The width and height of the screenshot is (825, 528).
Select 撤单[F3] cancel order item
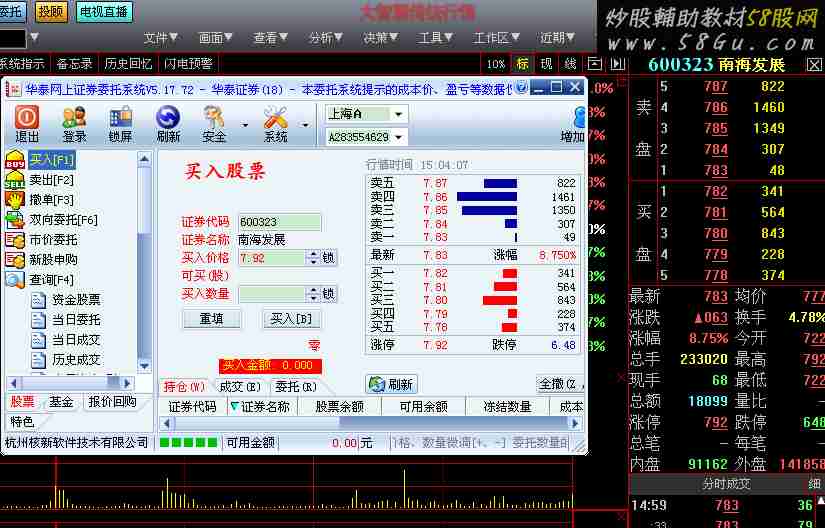click(x=51, y=200)
